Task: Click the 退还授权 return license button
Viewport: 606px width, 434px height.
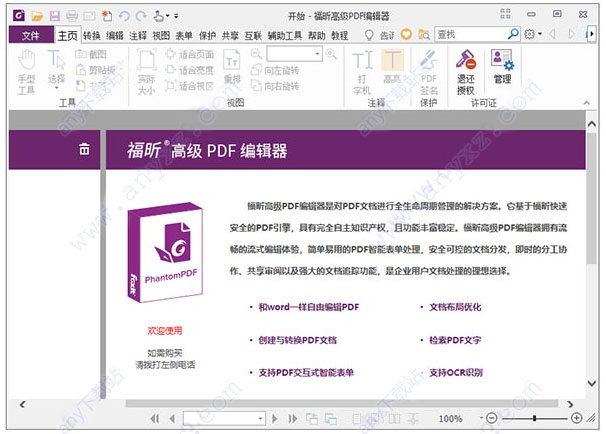Action: [466, 72]
